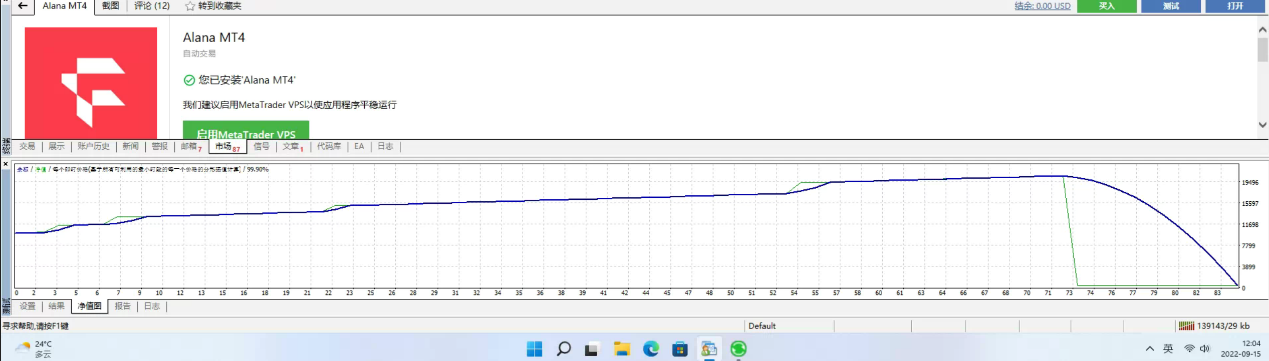Open Microsoft Edge from taskbar
This screenshot has width=1269, height=361.
651,348
